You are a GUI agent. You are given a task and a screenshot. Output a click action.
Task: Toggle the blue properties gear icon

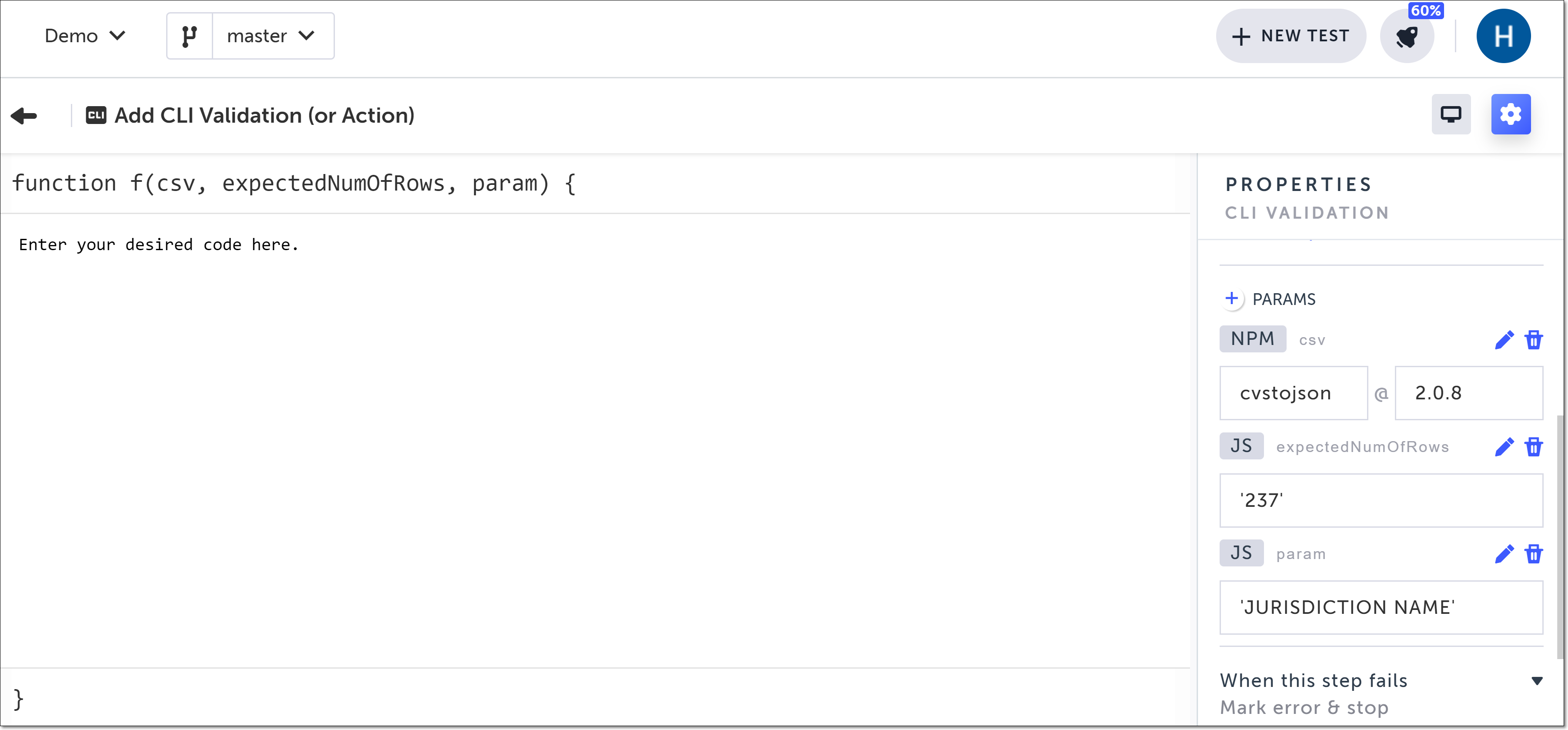tap(1510, 114)
